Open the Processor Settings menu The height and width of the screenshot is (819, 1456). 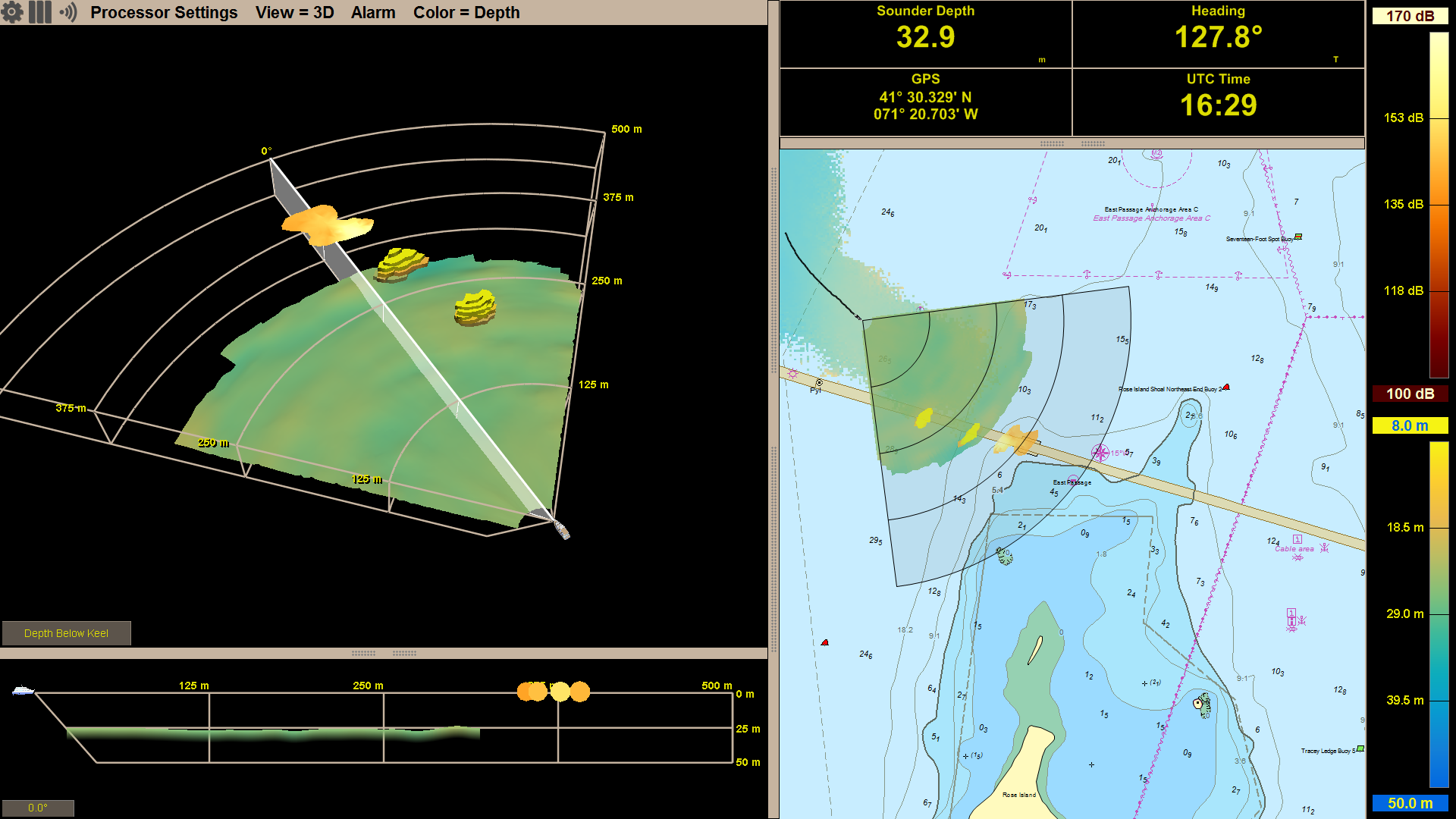pos(164,12)
